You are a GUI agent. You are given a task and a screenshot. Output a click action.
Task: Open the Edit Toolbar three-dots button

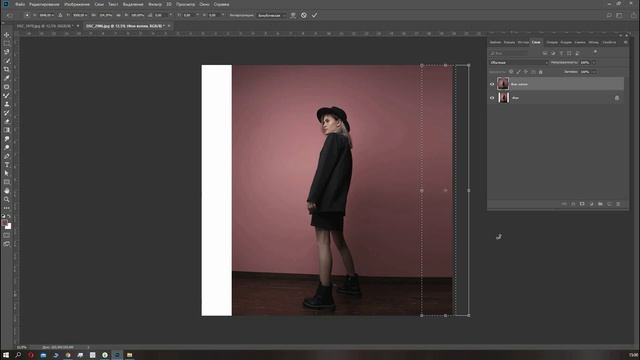[x=7, y=208]
